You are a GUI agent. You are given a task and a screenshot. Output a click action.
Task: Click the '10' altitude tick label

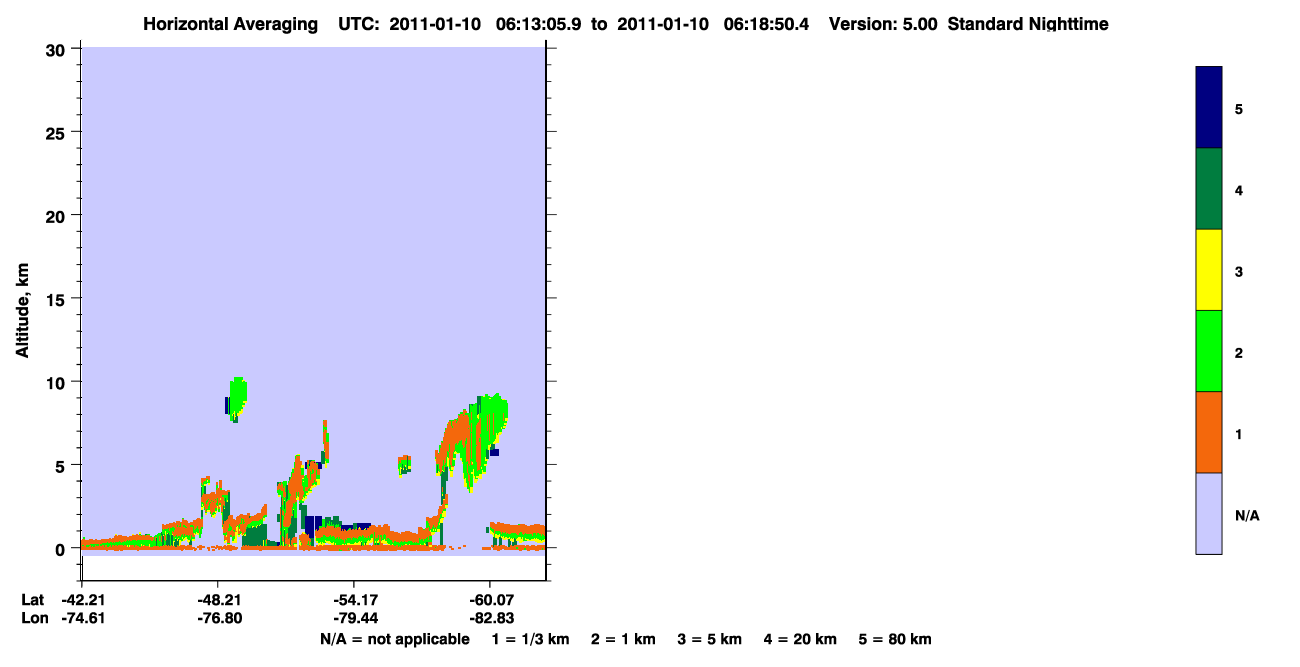pyautogui.click(x=57, y=382)
